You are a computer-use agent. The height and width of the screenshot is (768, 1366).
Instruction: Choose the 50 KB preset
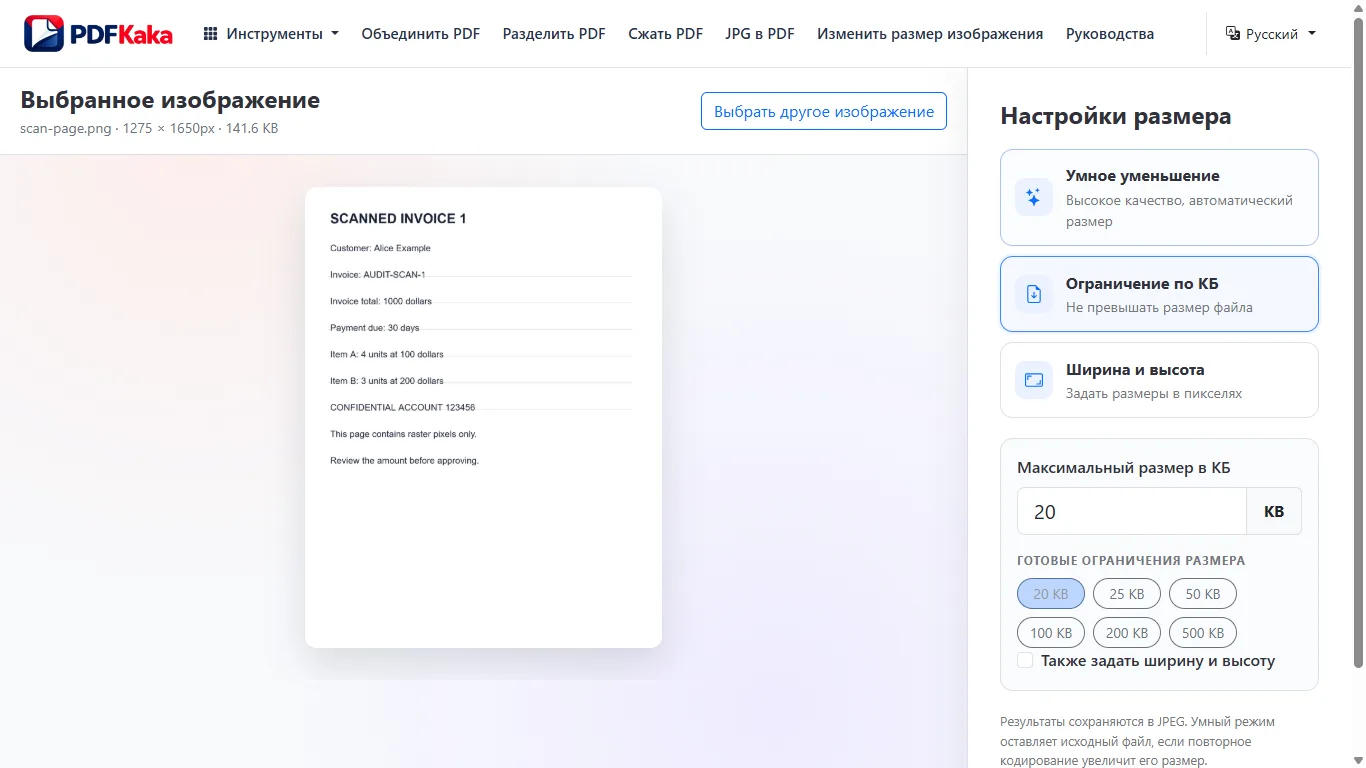[x=1203, y=594]
